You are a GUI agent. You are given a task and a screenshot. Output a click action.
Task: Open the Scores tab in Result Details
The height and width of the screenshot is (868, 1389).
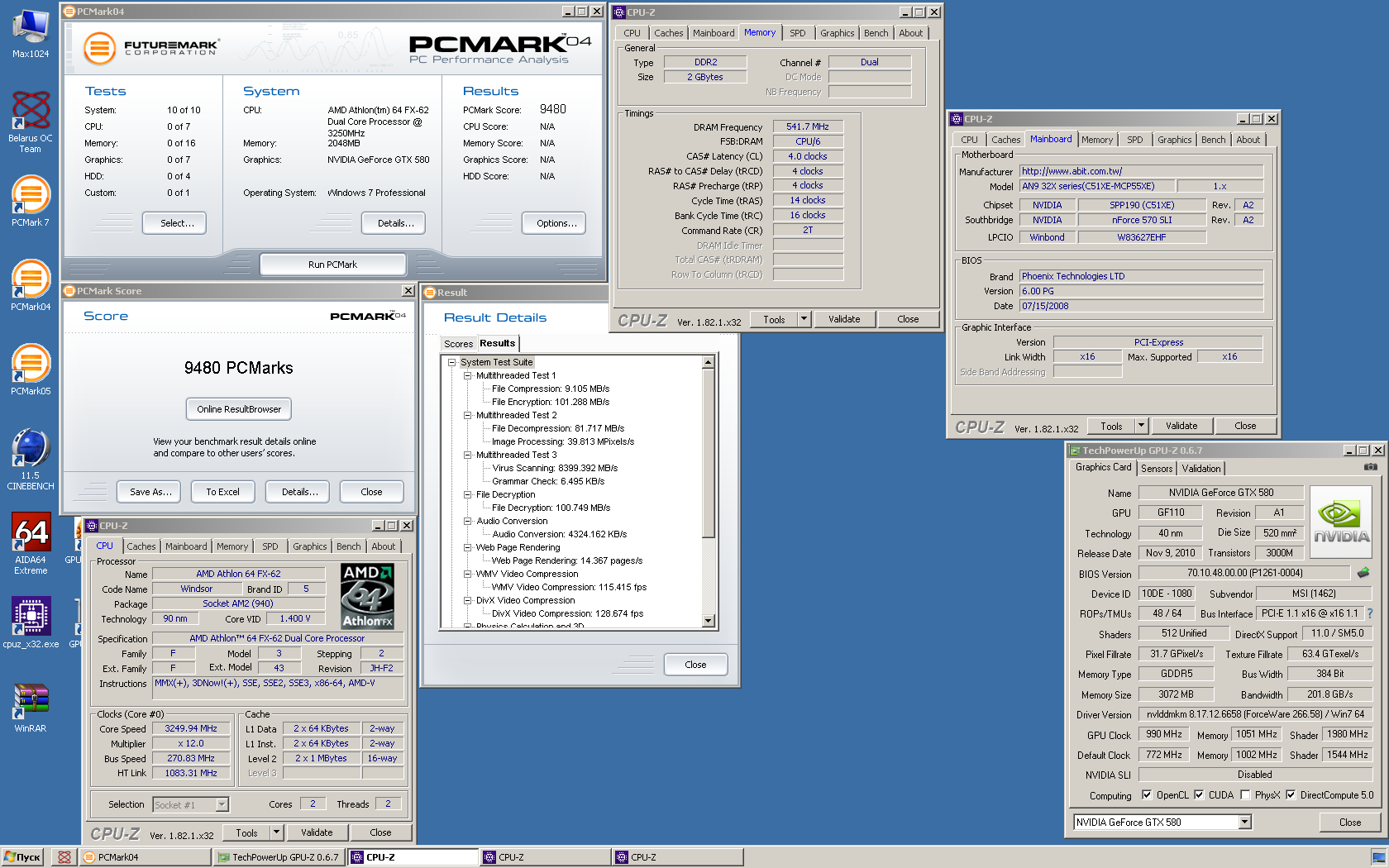tap(458, 344)
